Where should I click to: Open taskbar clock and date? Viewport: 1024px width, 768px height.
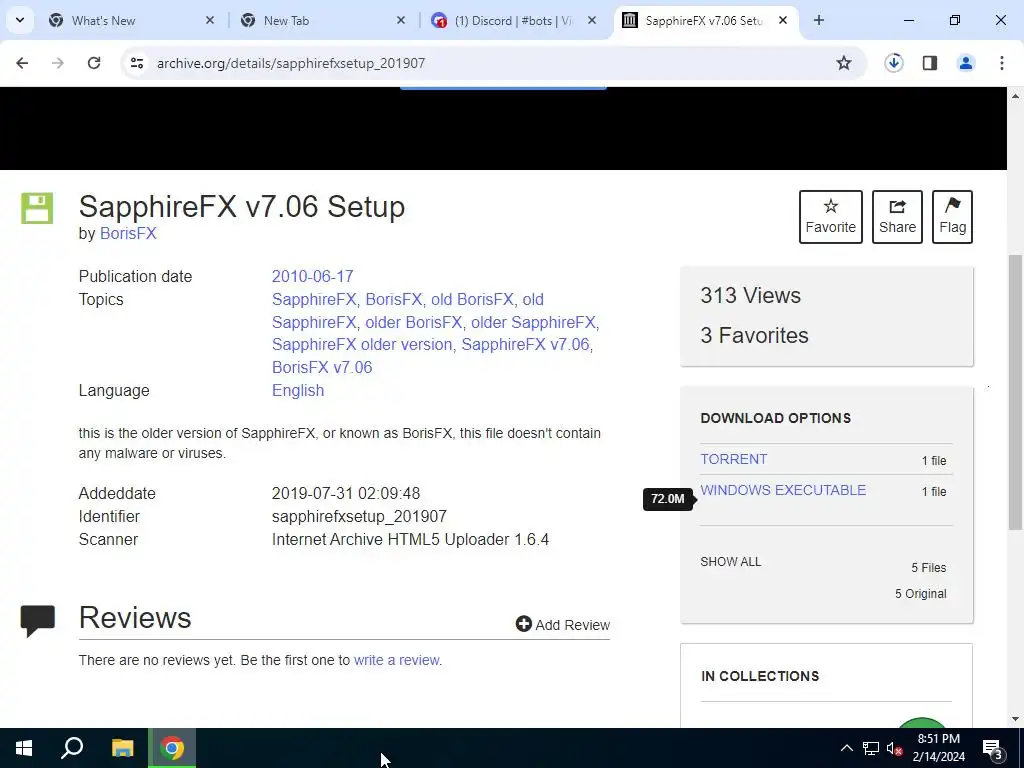coord(938,748)
